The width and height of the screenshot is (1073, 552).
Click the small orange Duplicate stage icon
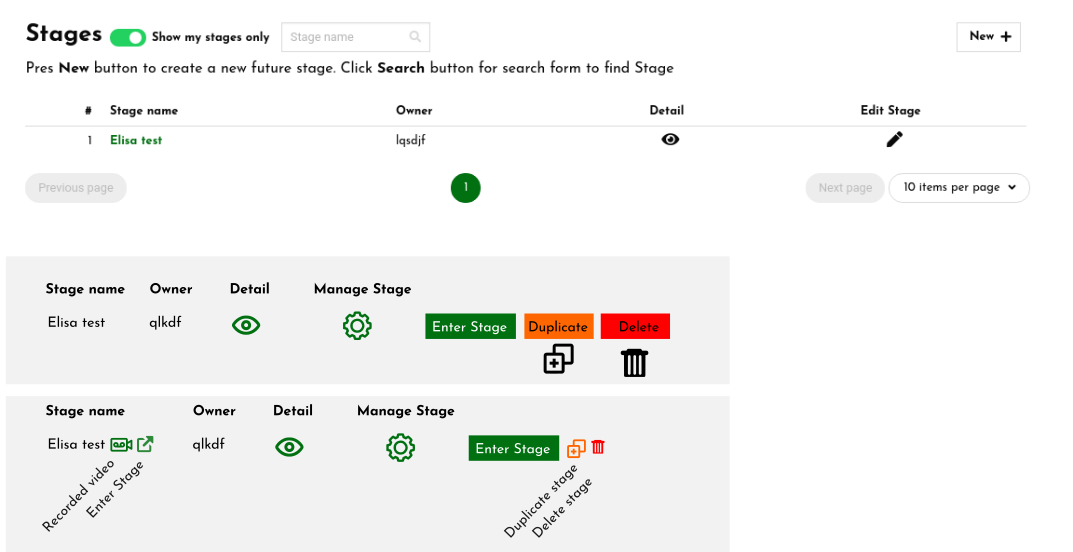click(x=576, y=448)
